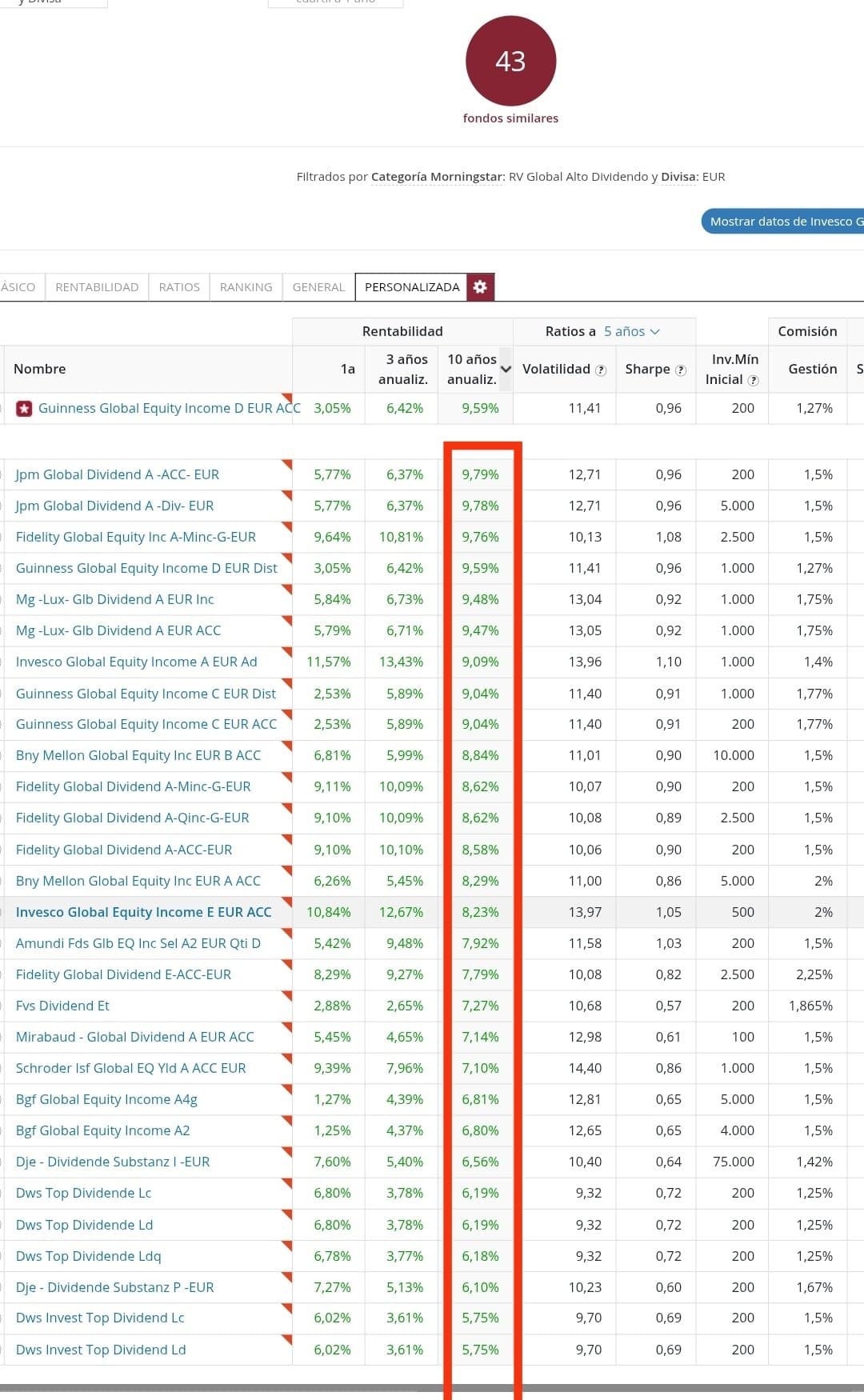The height and width of the screenshot is (1400, 864).
Task: Open Bgf Global Equity Income A4g
Action: click(x=106, y=1099)
